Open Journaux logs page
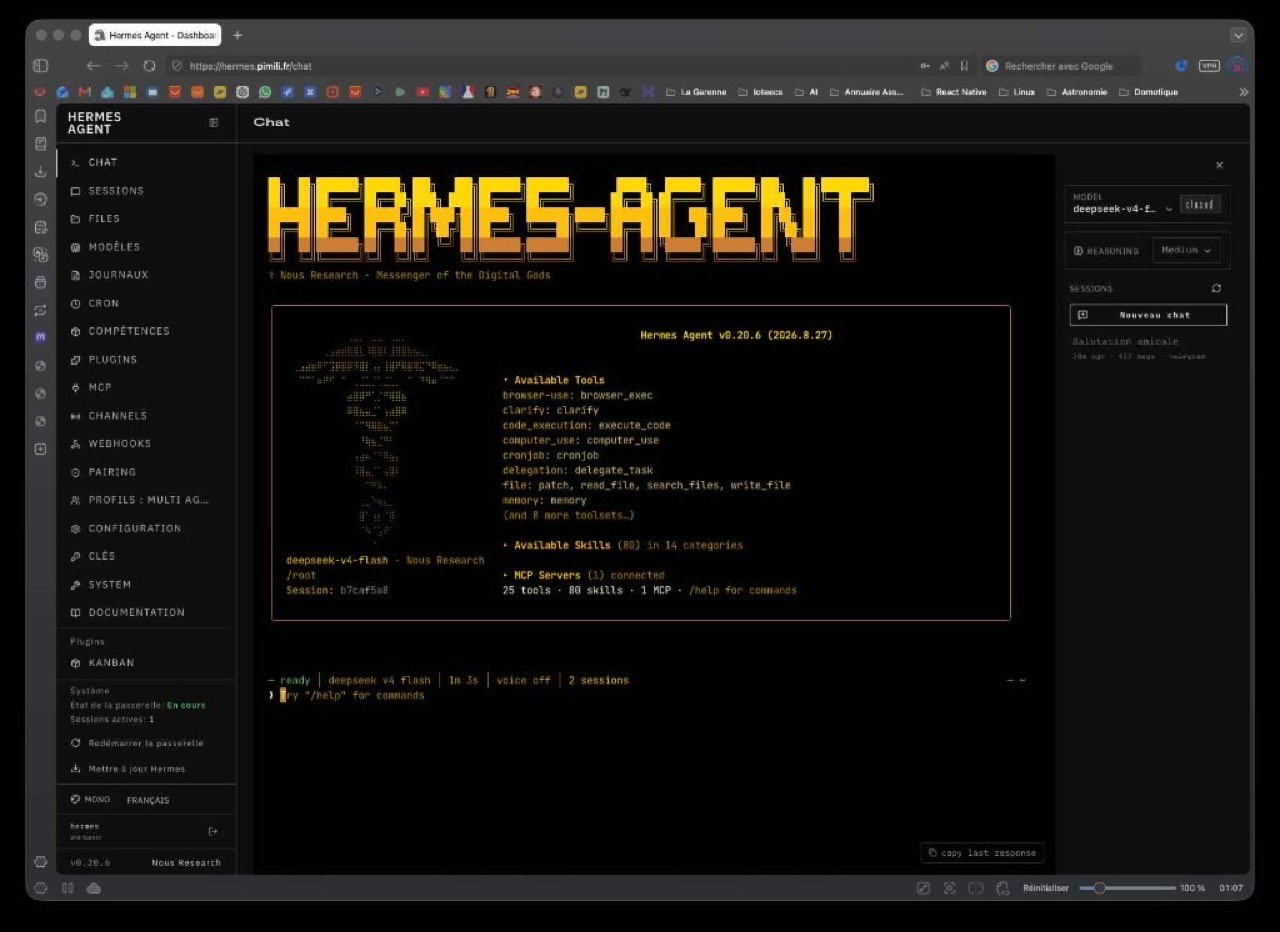1280x932 pixels. (146, 275)
